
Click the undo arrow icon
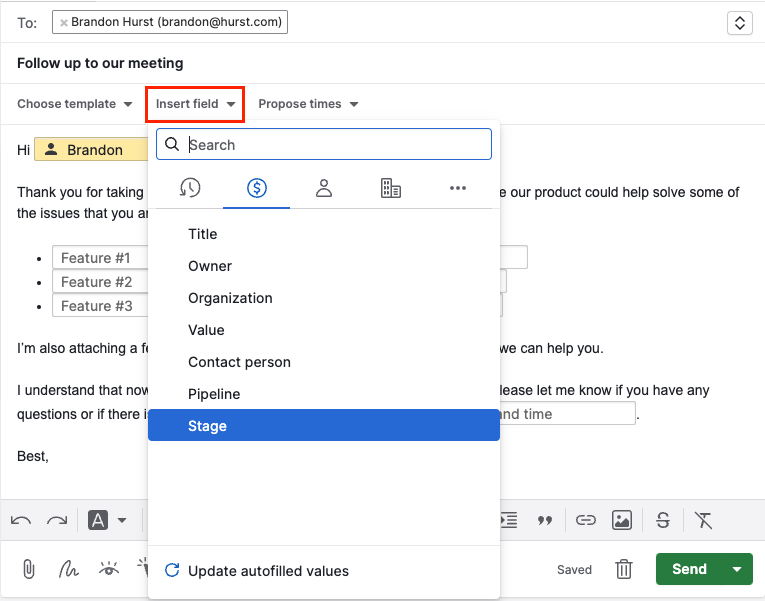tap(21, 521)
